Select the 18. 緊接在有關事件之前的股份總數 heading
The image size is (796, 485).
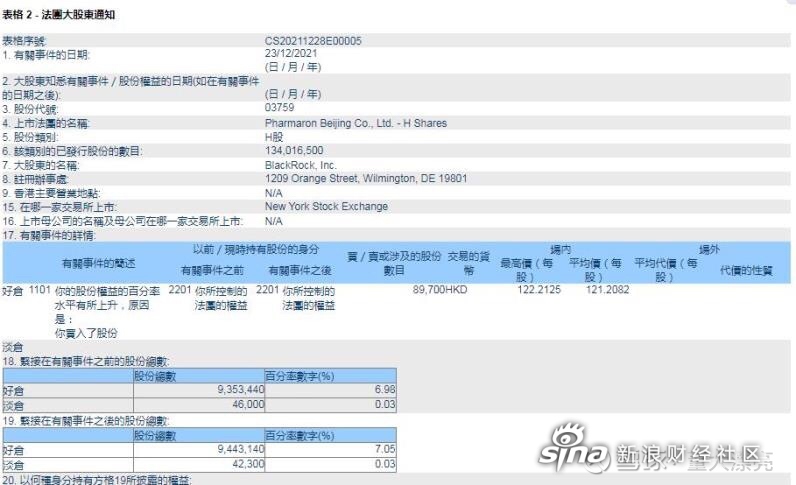[86, 362]
